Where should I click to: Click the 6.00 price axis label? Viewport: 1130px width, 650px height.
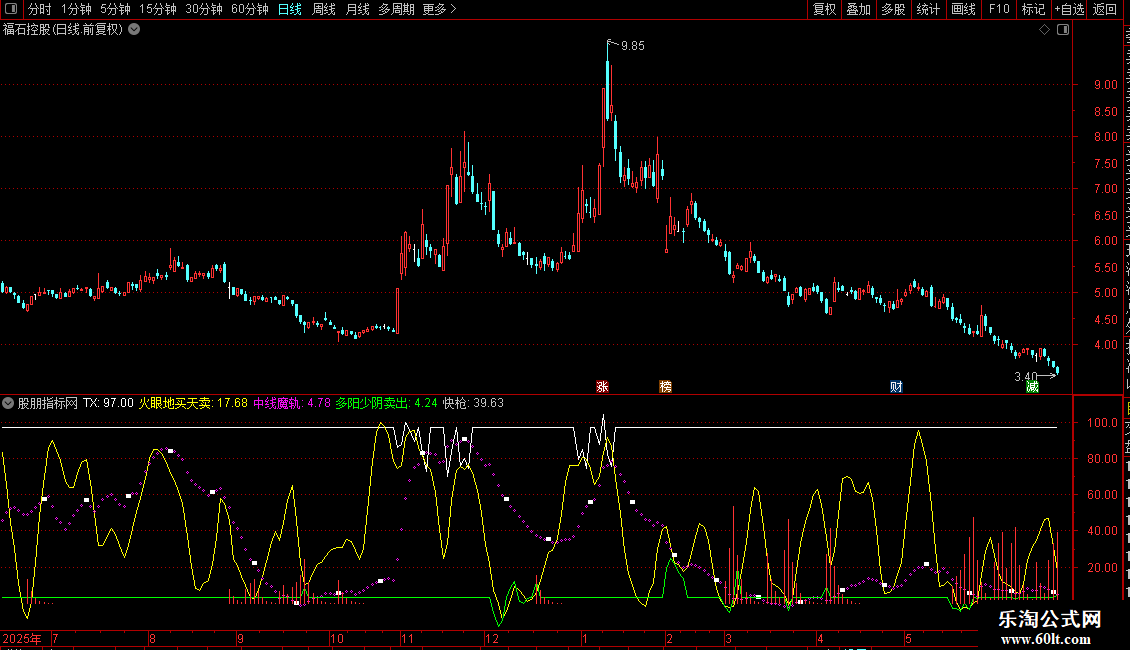coord(1105,241)
